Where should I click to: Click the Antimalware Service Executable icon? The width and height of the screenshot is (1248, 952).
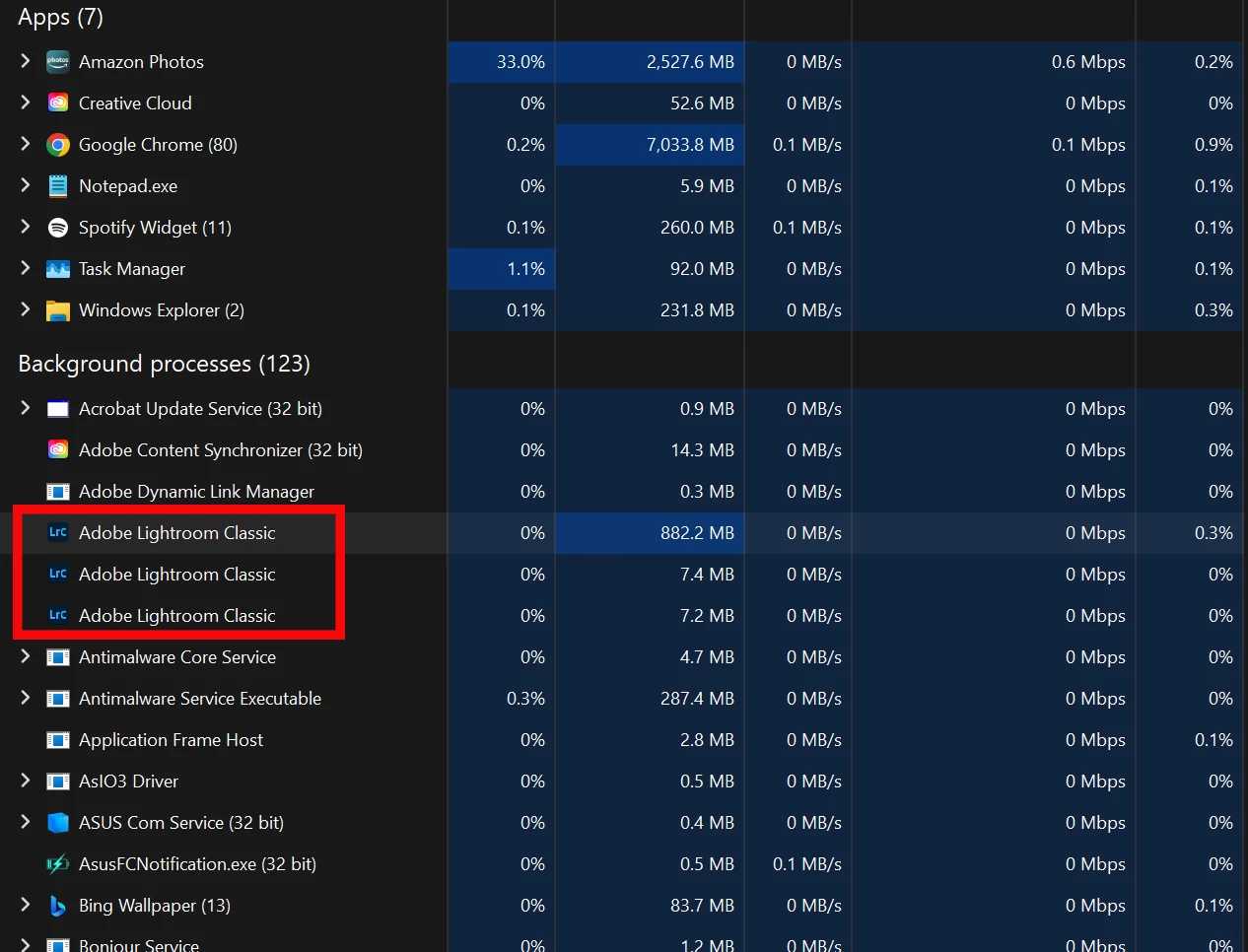coord(58,699)
